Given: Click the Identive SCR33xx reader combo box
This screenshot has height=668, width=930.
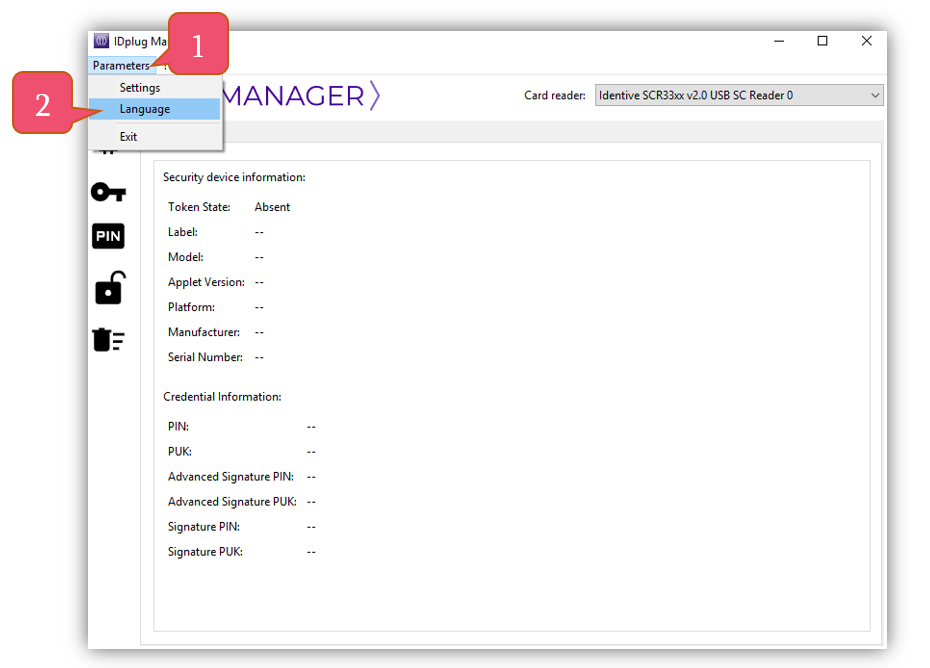Looking at the screenshot, I should click(730, 96).
